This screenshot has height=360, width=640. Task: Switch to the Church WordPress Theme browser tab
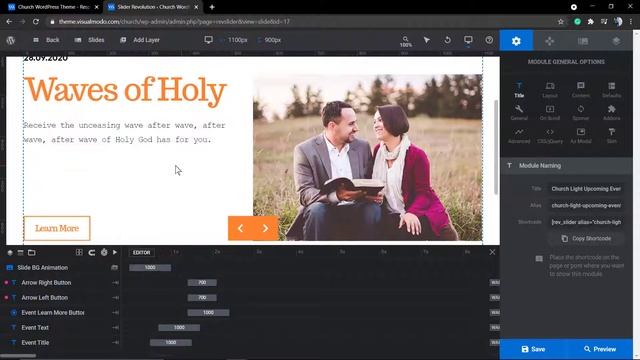coord(53,7)
